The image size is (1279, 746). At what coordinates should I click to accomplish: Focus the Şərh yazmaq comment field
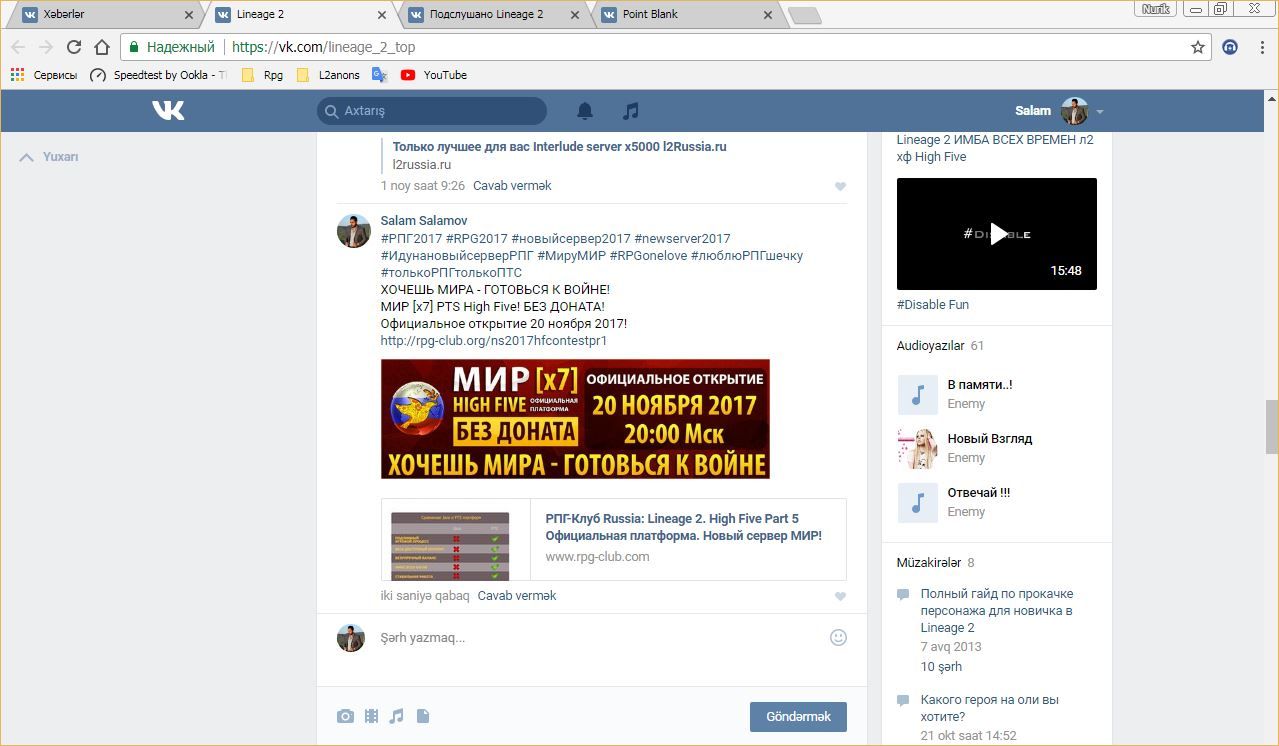pos(600,638)
